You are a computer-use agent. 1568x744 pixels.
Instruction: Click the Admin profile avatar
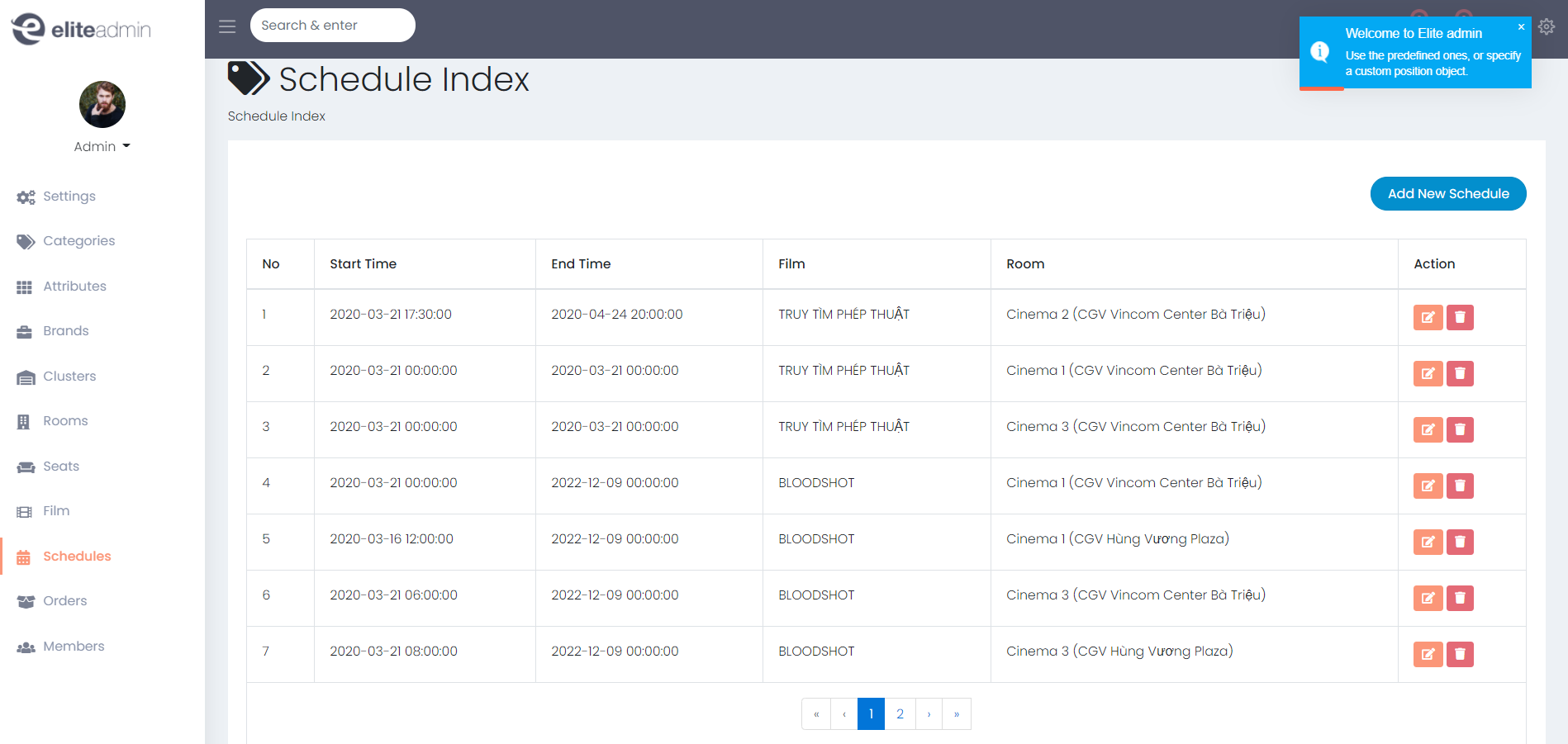102,105
